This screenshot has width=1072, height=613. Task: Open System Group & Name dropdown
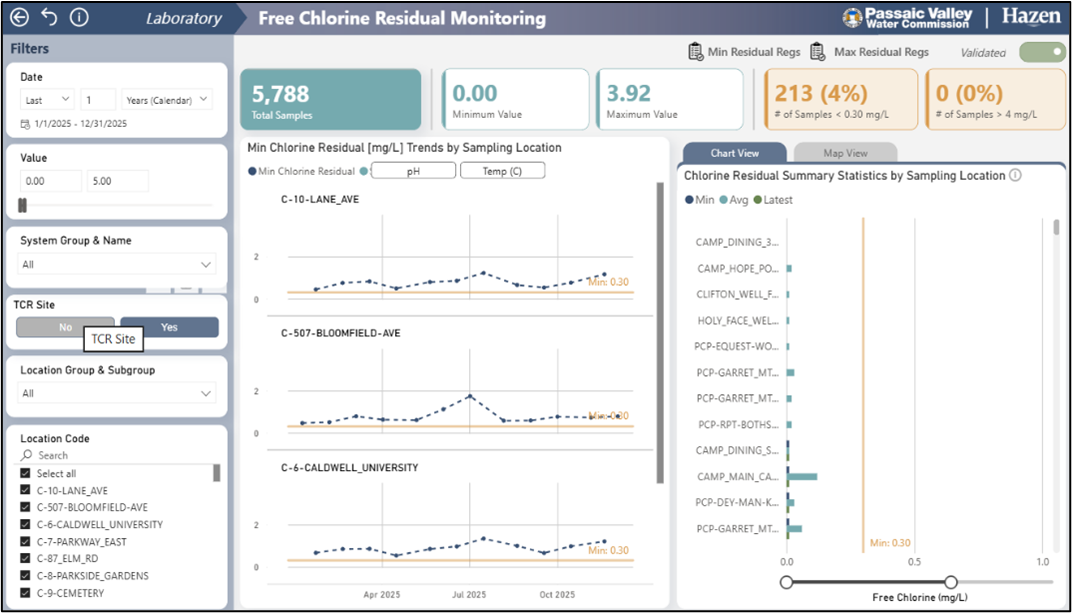point(118,265)
